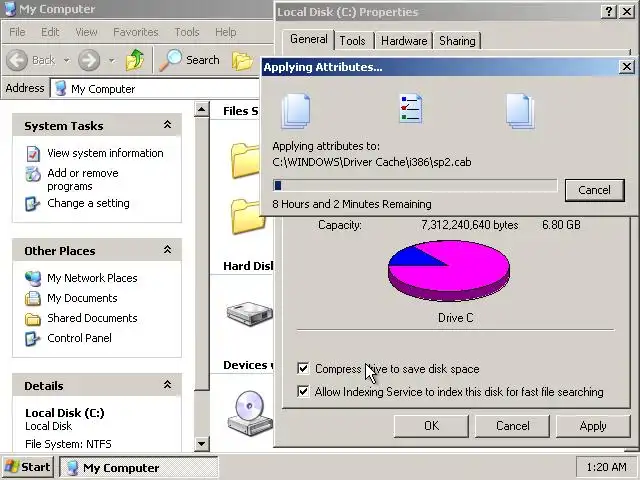The image size is (640, 480).
Task: Click the My Network Places icon
Action: pyautogui.click(x=33, y=278)
